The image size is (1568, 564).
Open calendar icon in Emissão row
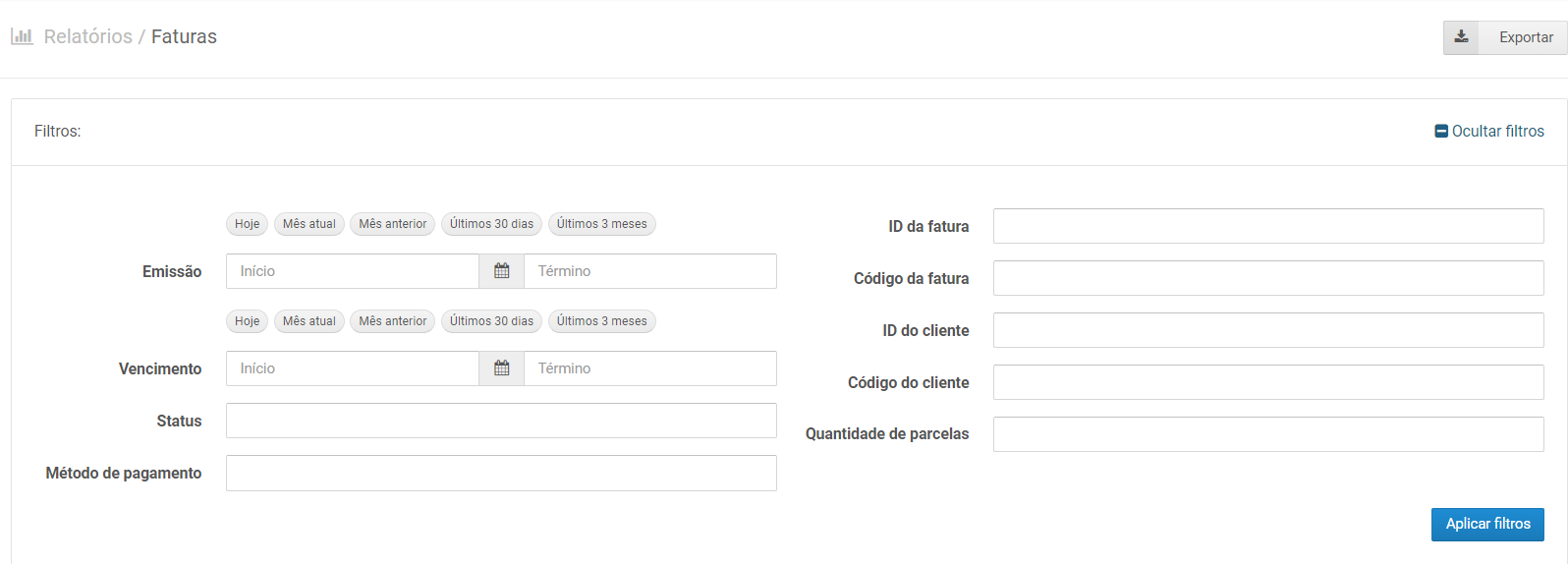pos(501,271)
